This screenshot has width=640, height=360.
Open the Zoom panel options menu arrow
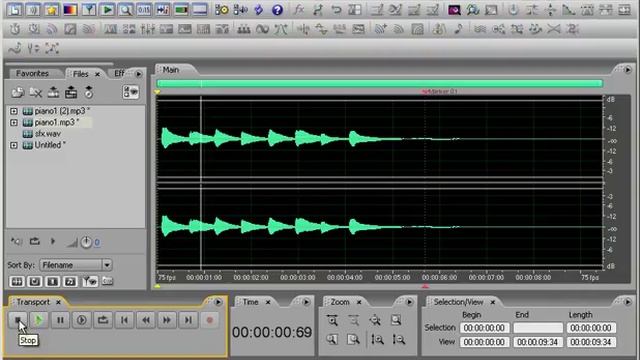409,302
